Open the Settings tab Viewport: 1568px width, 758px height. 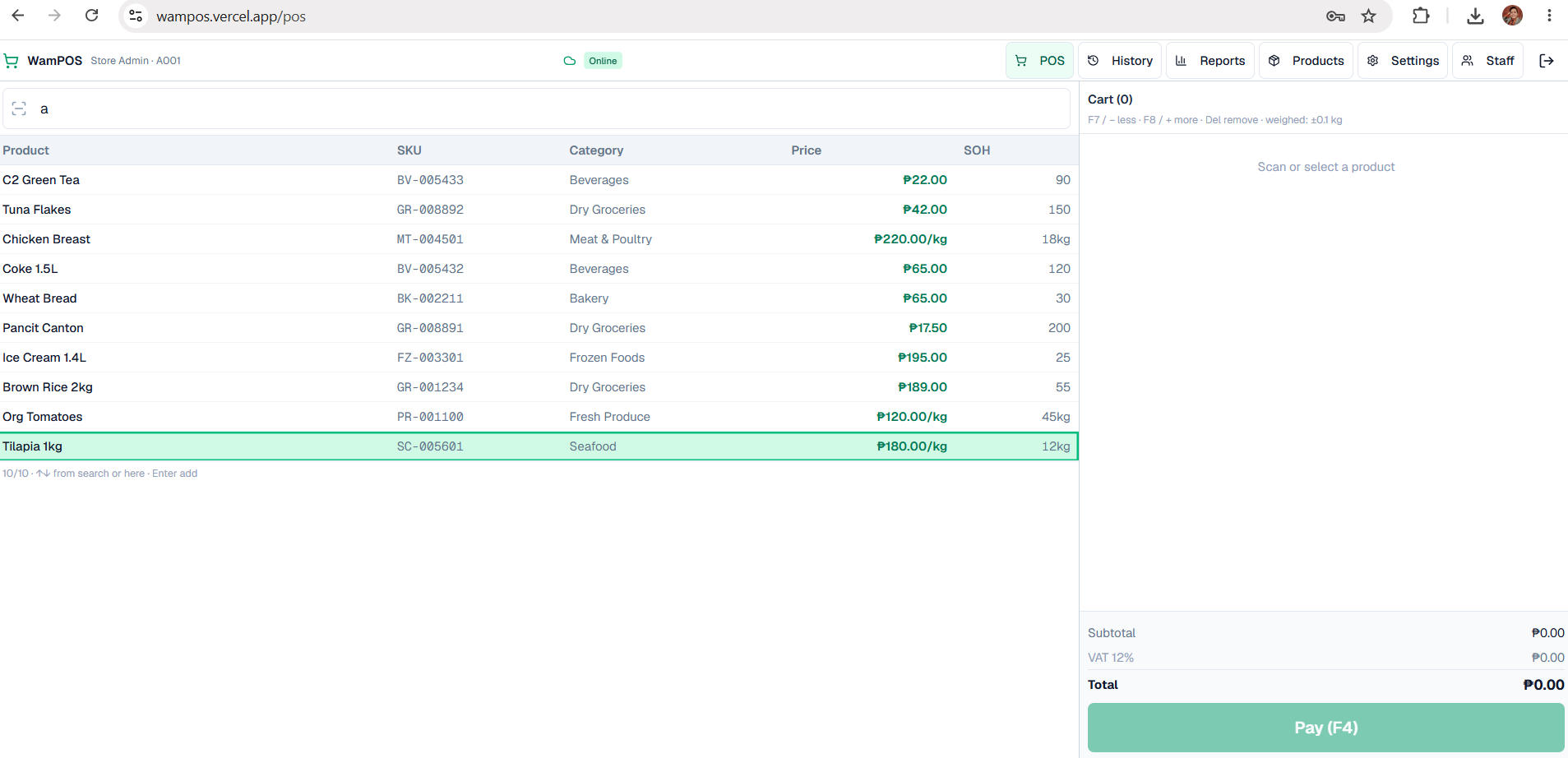(x=1403, y=61)
